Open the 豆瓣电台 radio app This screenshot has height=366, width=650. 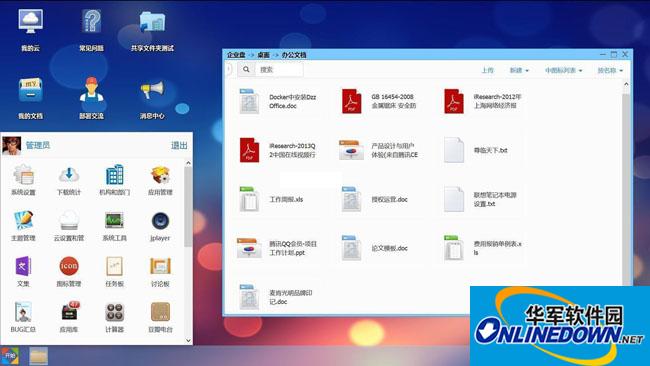(x=160, y=312)
